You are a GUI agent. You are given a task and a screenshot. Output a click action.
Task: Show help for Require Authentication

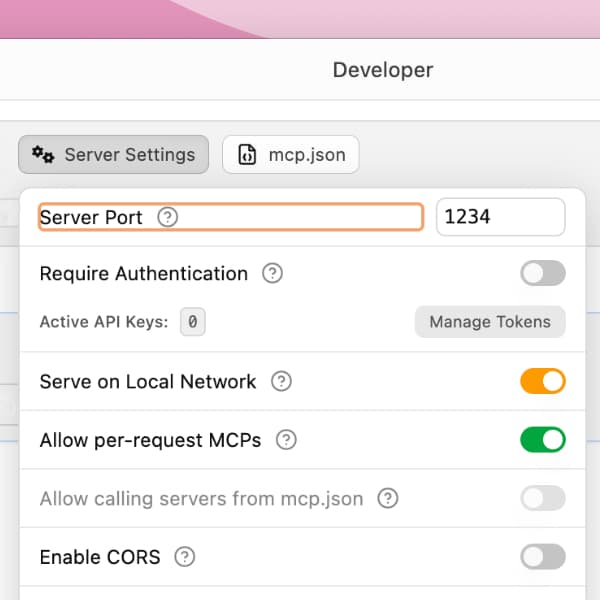pos(272,273)
